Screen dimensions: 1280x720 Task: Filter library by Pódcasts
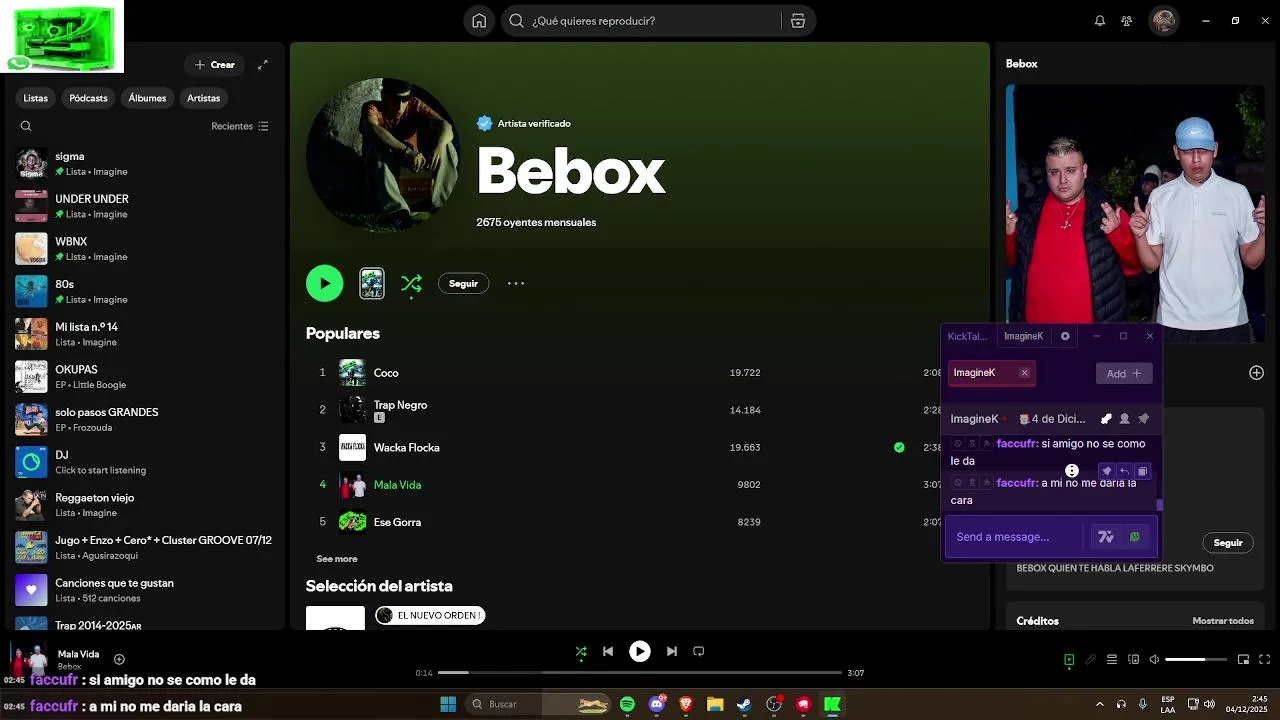tap(88, 98)
